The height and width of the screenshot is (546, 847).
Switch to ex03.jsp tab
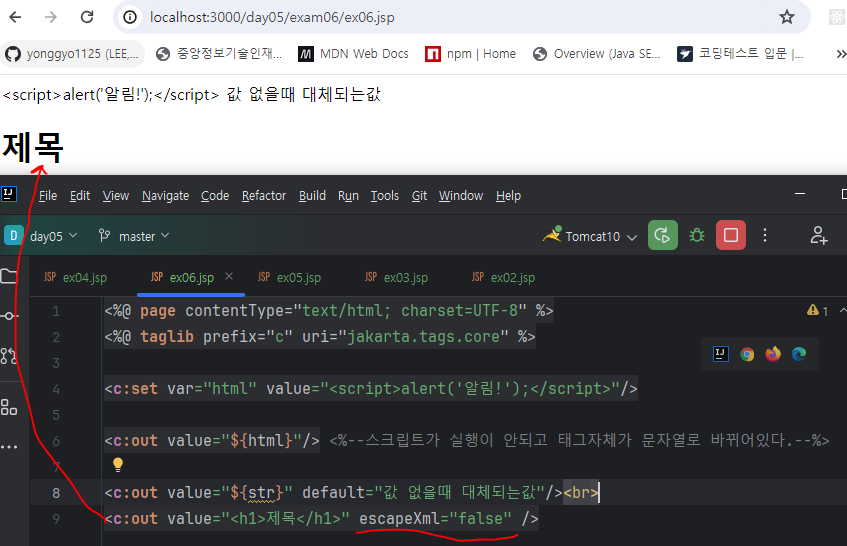396,278
